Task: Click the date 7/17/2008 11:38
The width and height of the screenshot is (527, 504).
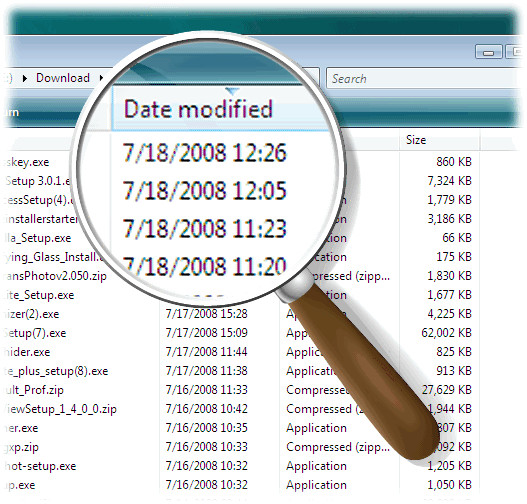Action: tap(206, 371)
